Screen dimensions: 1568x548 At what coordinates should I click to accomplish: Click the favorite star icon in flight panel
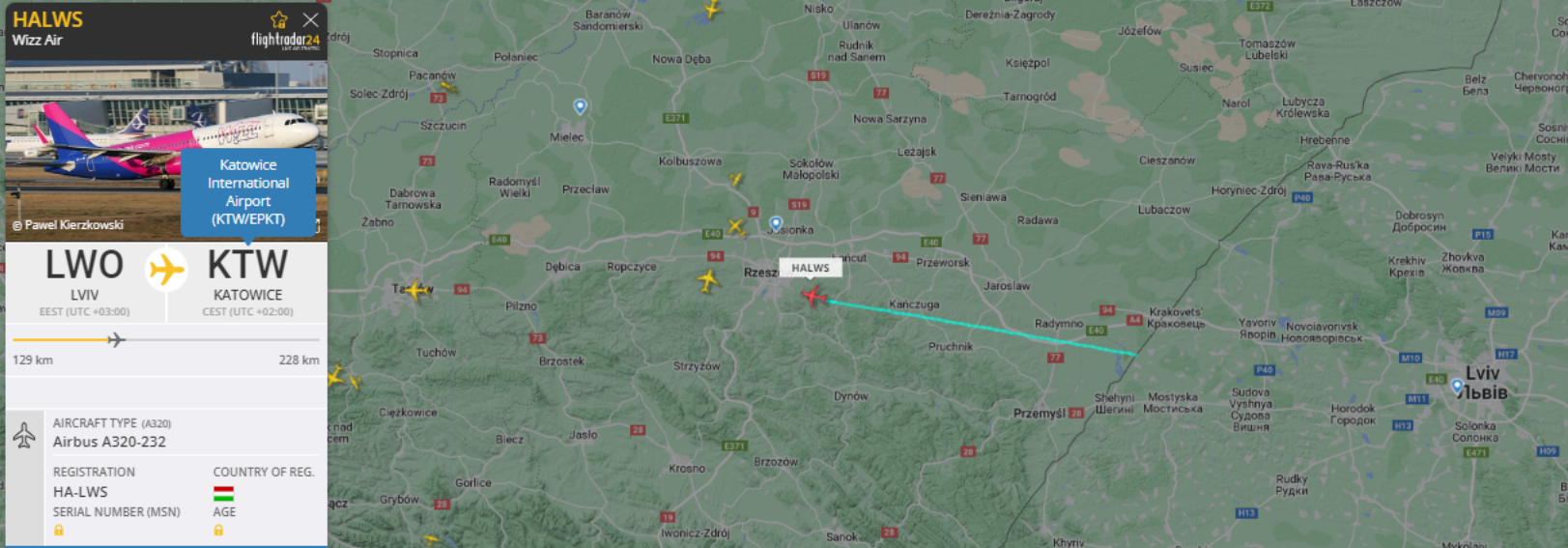(279, 19)
